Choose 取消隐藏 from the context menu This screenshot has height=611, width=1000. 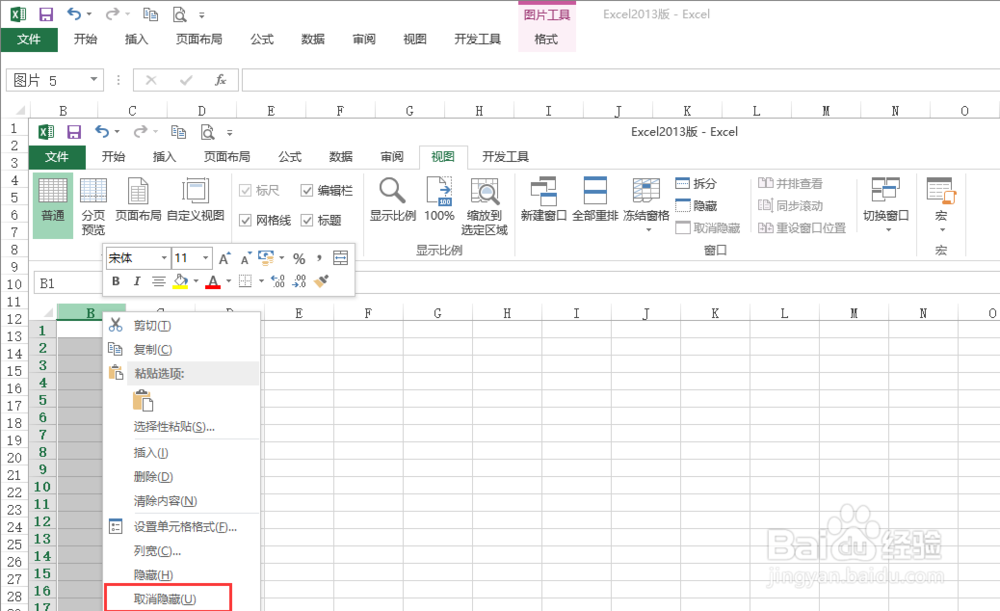point(165,597)
